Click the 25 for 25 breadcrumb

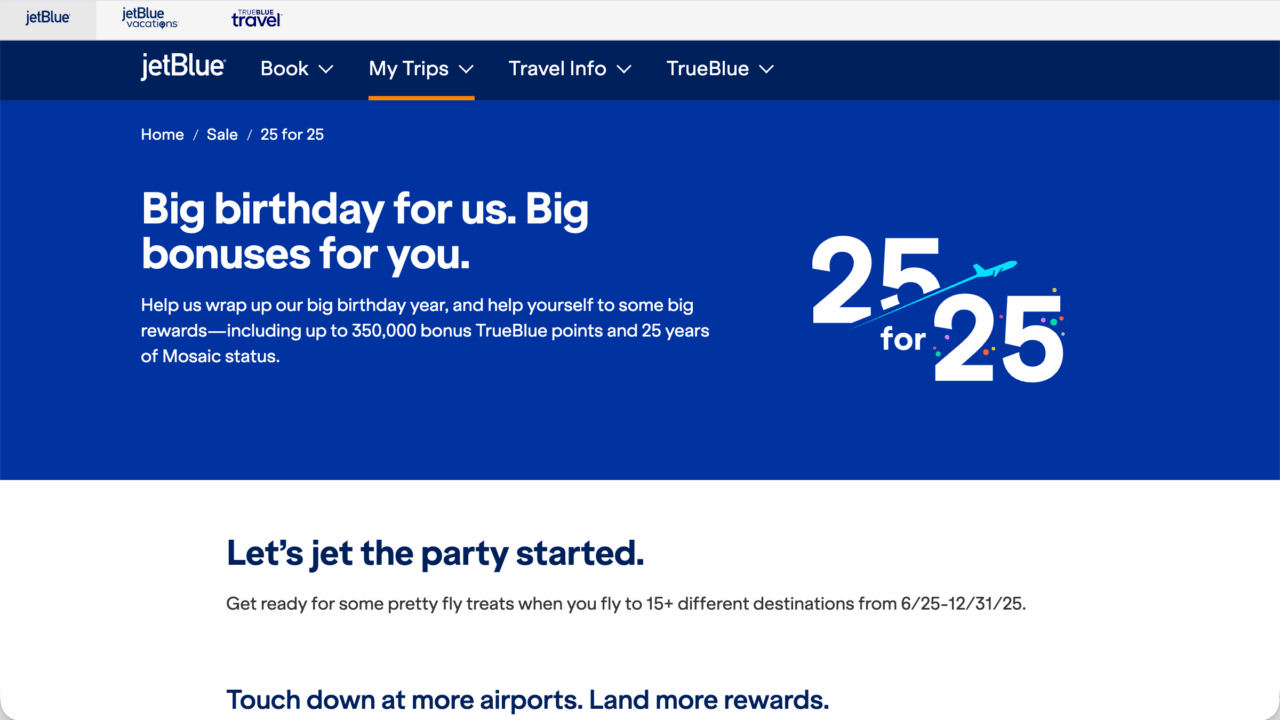[x=292, y=135]
